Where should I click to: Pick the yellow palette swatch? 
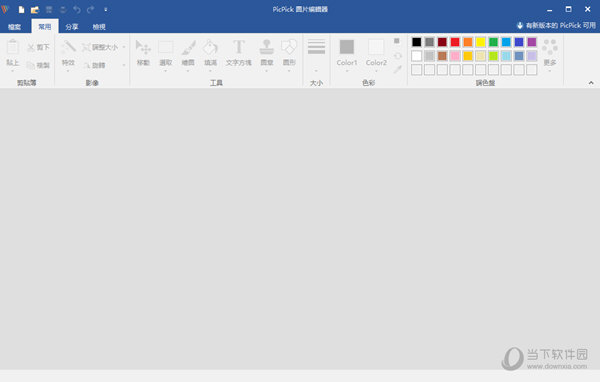(481, 42)
